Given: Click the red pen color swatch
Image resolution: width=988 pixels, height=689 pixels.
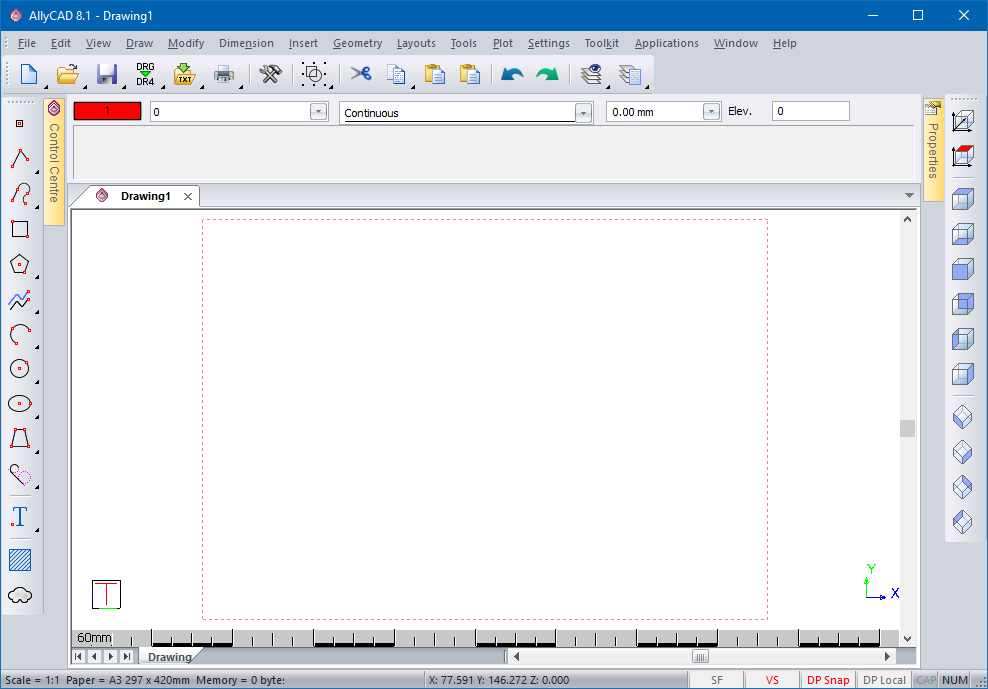Looking at the screenshot, I should (107, 112).
